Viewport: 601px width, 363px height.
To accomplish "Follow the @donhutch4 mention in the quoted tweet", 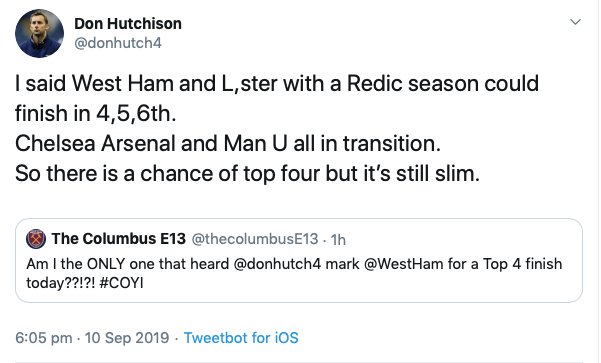I will [277, 264].
